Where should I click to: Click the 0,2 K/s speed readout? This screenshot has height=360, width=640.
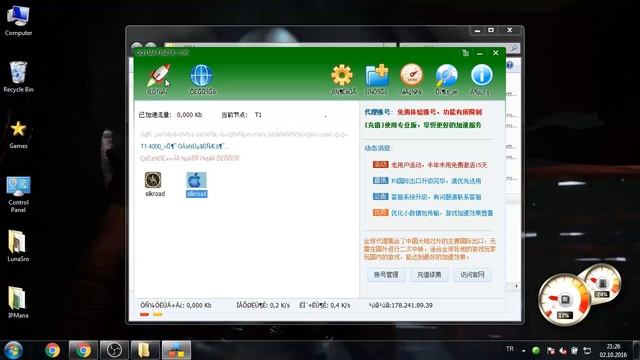(280, 305)
